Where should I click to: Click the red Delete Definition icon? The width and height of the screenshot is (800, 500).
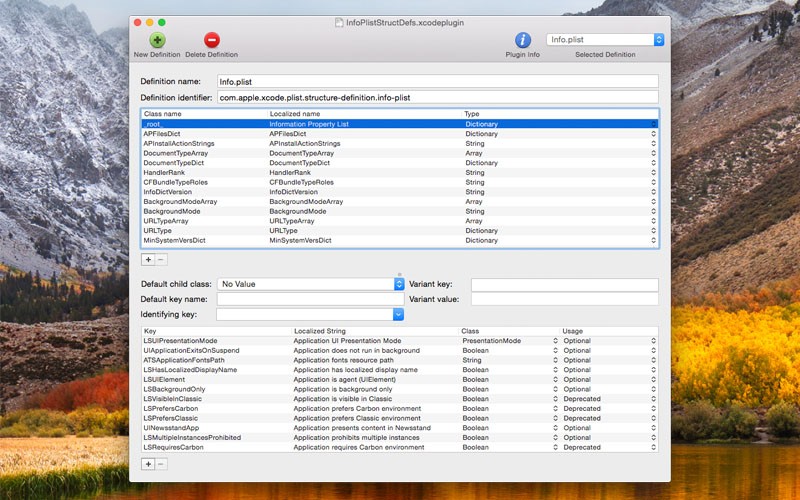[x=212, y=40]
